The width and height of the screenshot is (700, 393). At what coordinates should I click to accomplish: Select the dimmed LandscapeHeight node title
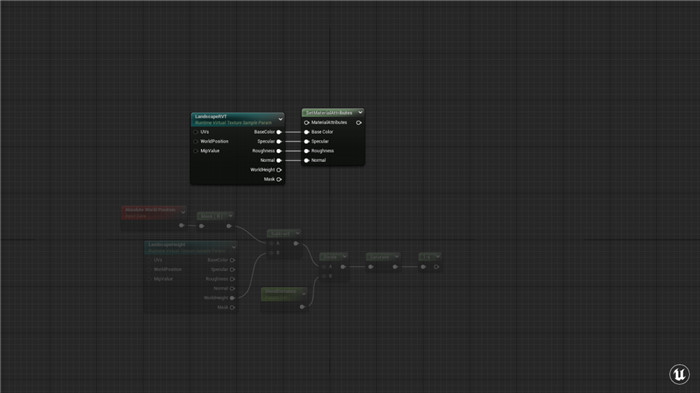pyautogui.click(x=167, y=245)
